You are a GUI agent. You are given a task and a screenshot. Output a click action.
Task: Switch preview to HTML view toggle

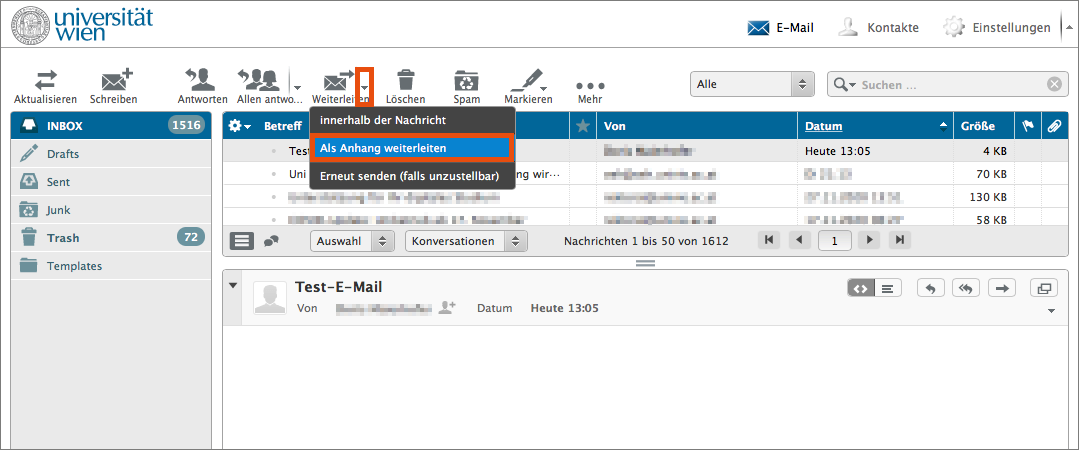coord(860,288)
